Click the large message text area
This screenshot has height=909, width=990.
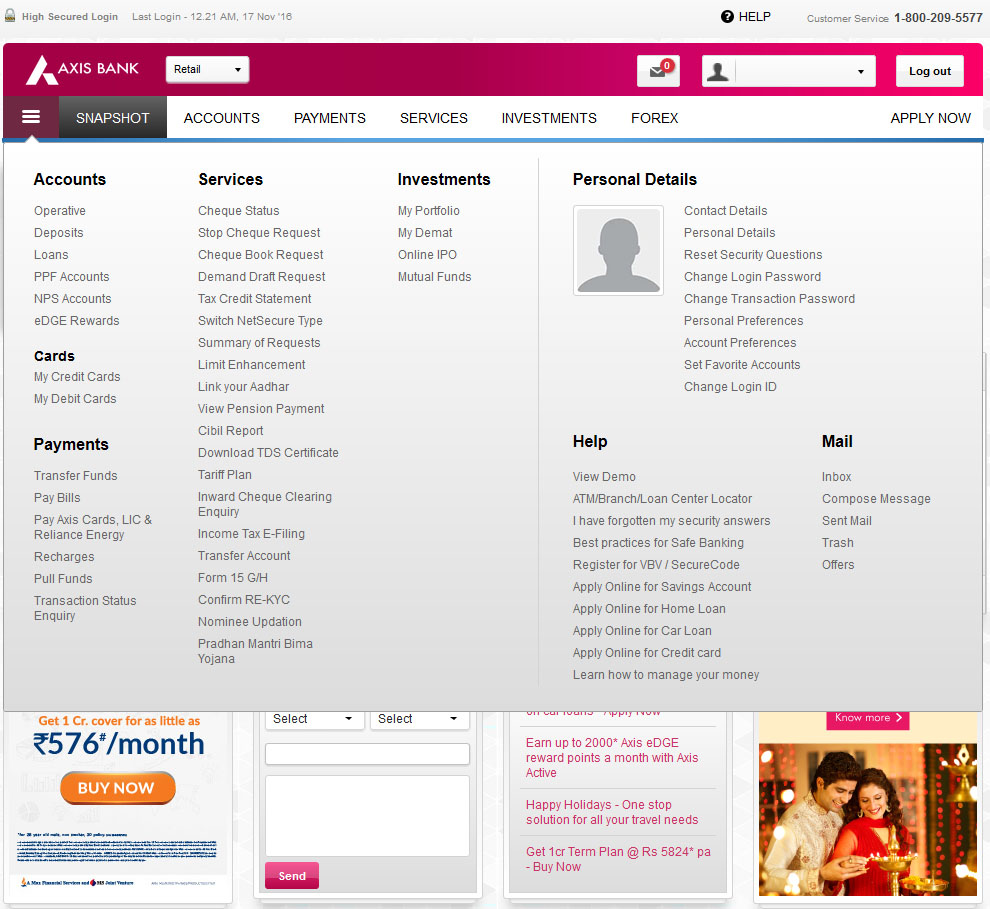[x=367, y=816]
